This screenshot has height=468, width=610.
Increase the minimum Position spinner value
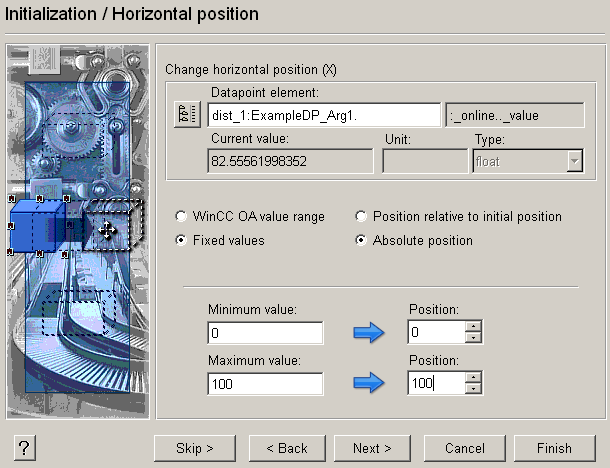[474, 327]
